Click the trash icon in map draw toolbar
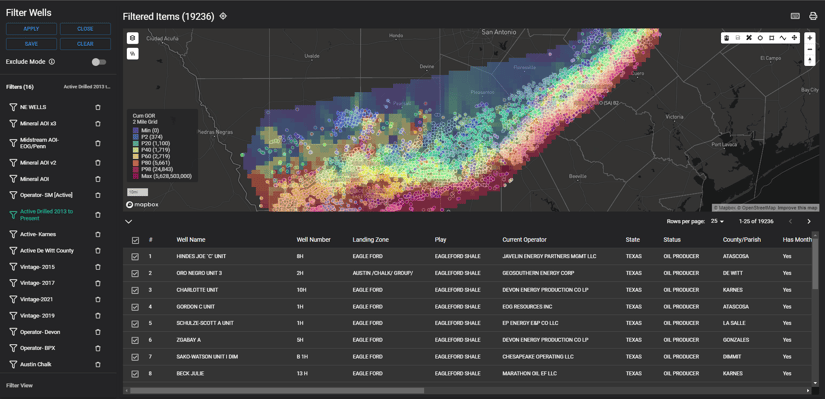Image resolution: width=825 pixels, height=399 pixels. [x=727, y=38]
